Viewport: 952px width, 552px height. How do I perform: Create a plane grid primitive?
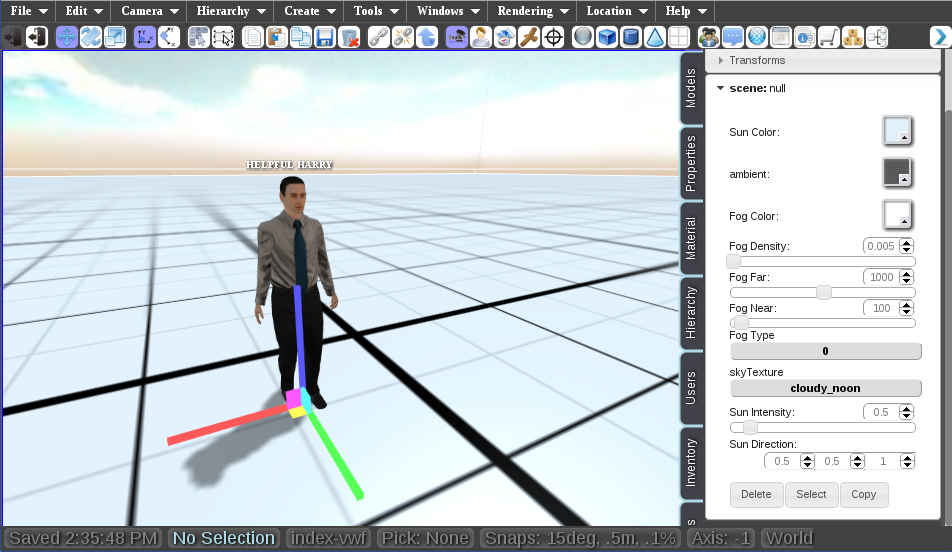(679, 37)
